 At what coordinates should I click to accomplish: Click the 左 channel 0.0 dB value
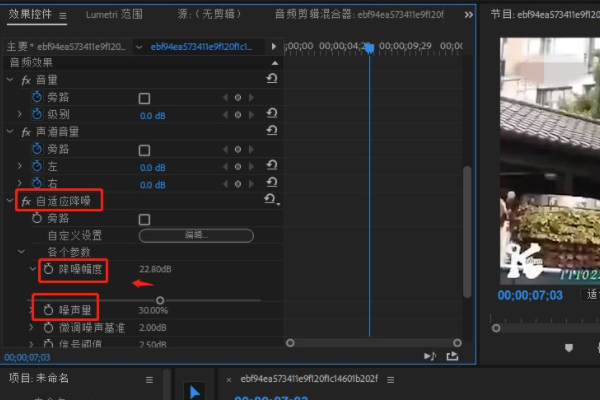click(153, 168)
